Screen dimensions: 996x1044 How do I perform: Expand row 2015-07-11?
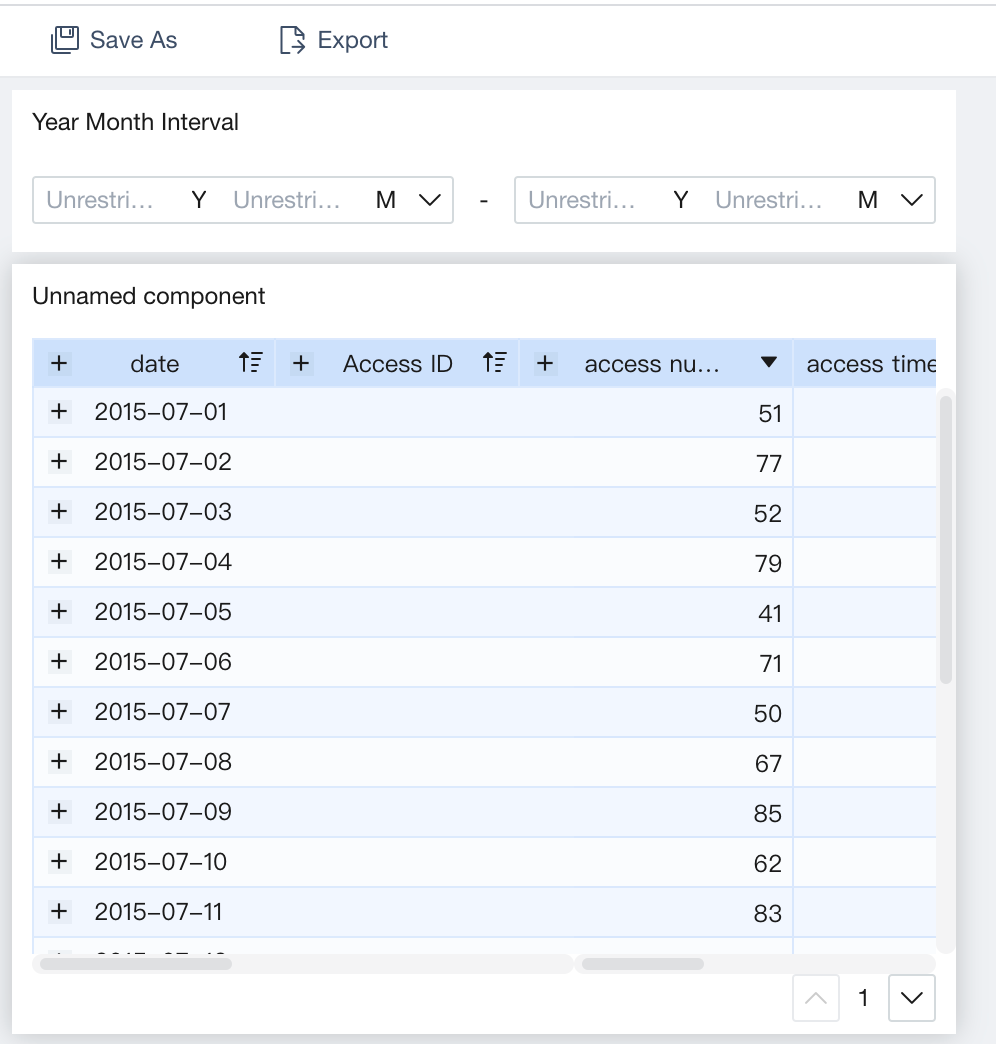click(x=59, y=912)
